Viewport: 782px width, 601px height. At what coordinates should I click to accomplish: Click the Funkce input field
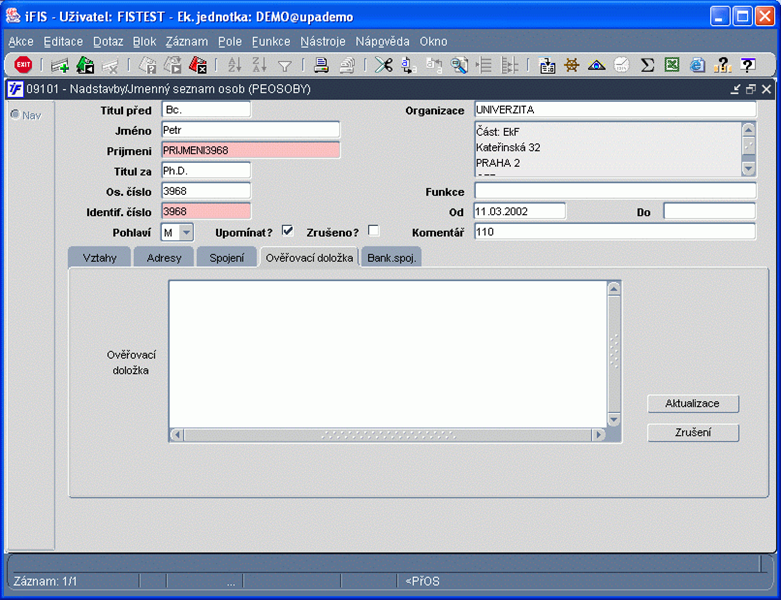615,192
